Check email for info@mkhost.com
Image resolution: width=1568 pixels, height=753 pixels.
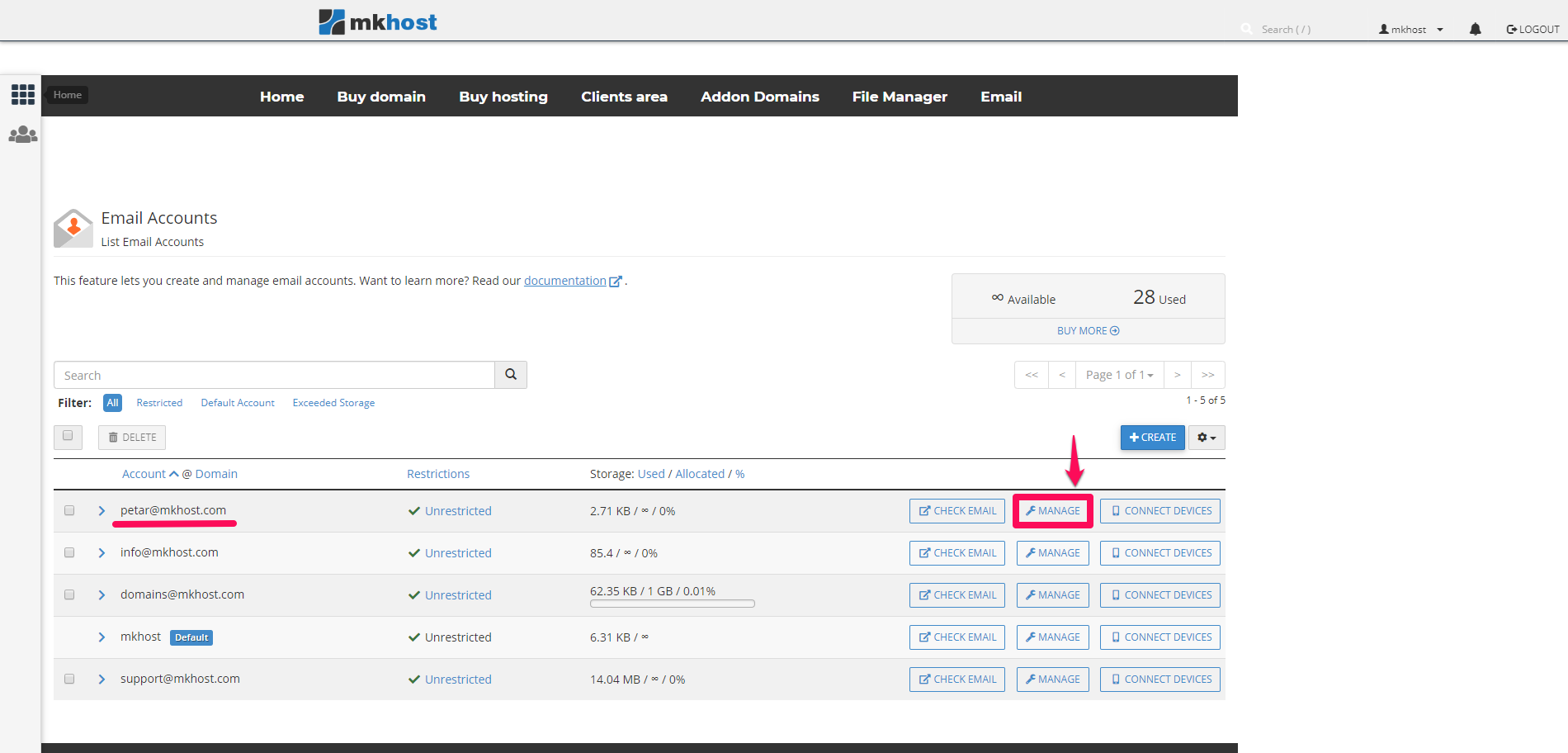[x=957, y=553]
